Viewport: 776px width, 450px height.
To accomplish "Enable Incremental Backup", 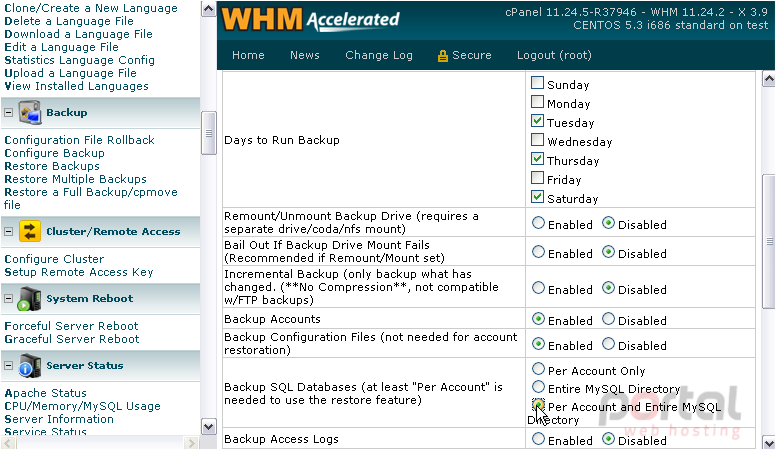I will click(x=538, y=288).
